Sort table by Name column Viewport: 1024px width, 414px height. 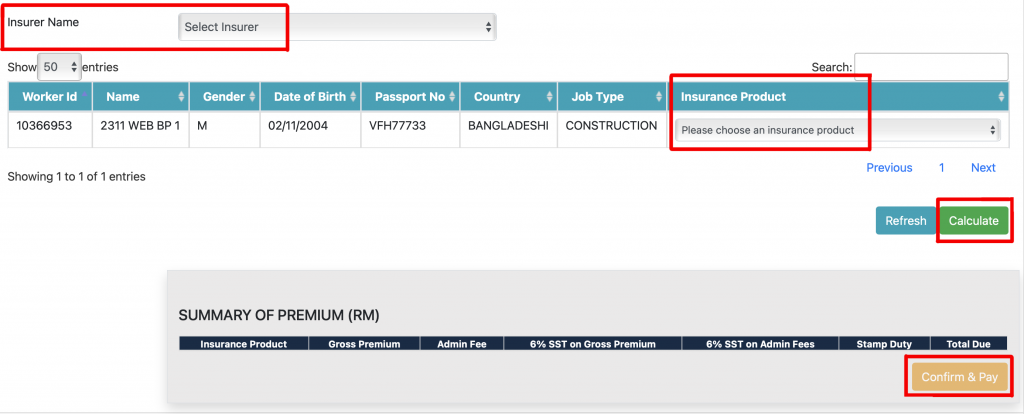tap(140, 97)
